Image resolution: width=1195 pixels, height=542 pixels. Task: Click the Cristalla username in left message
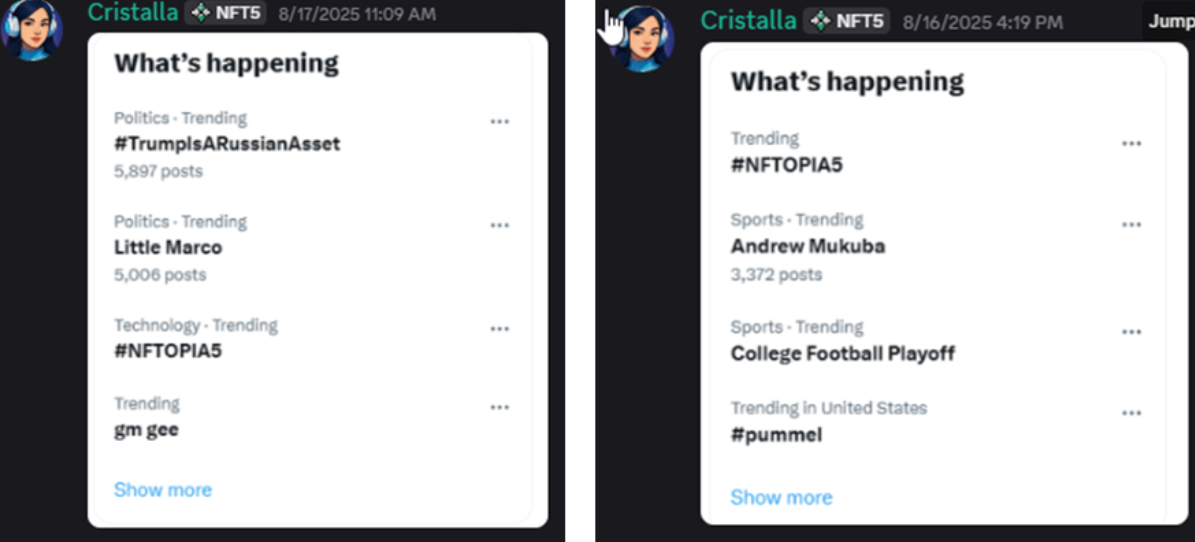point(132,13)
